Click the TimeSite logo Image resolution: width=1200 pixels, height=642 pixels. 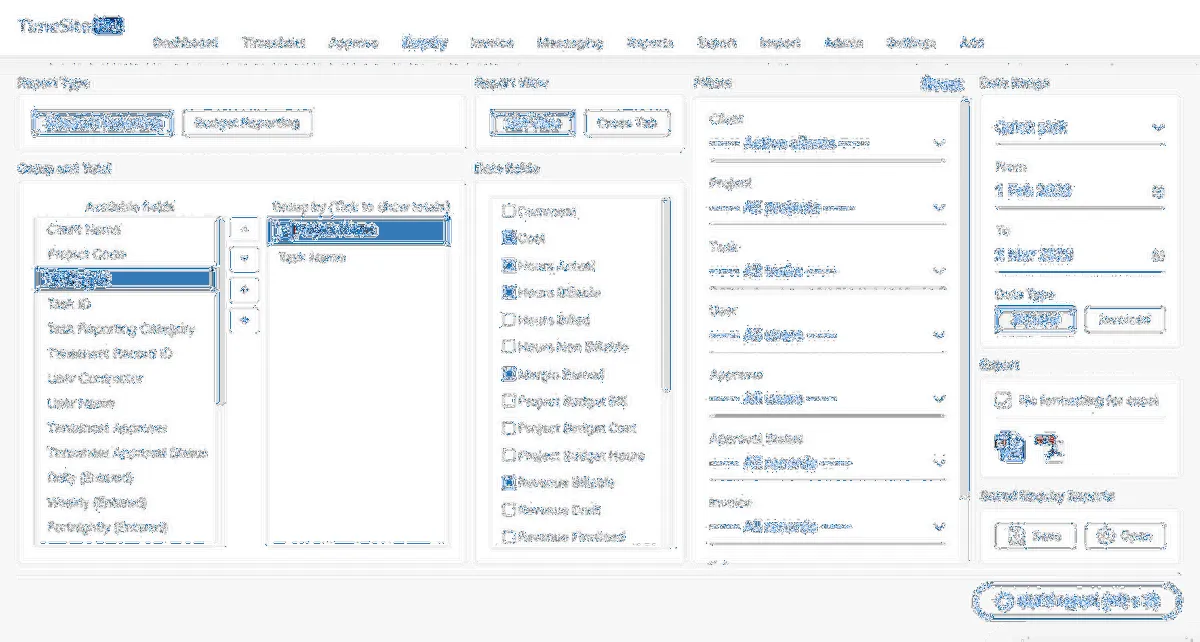(70, 25)
